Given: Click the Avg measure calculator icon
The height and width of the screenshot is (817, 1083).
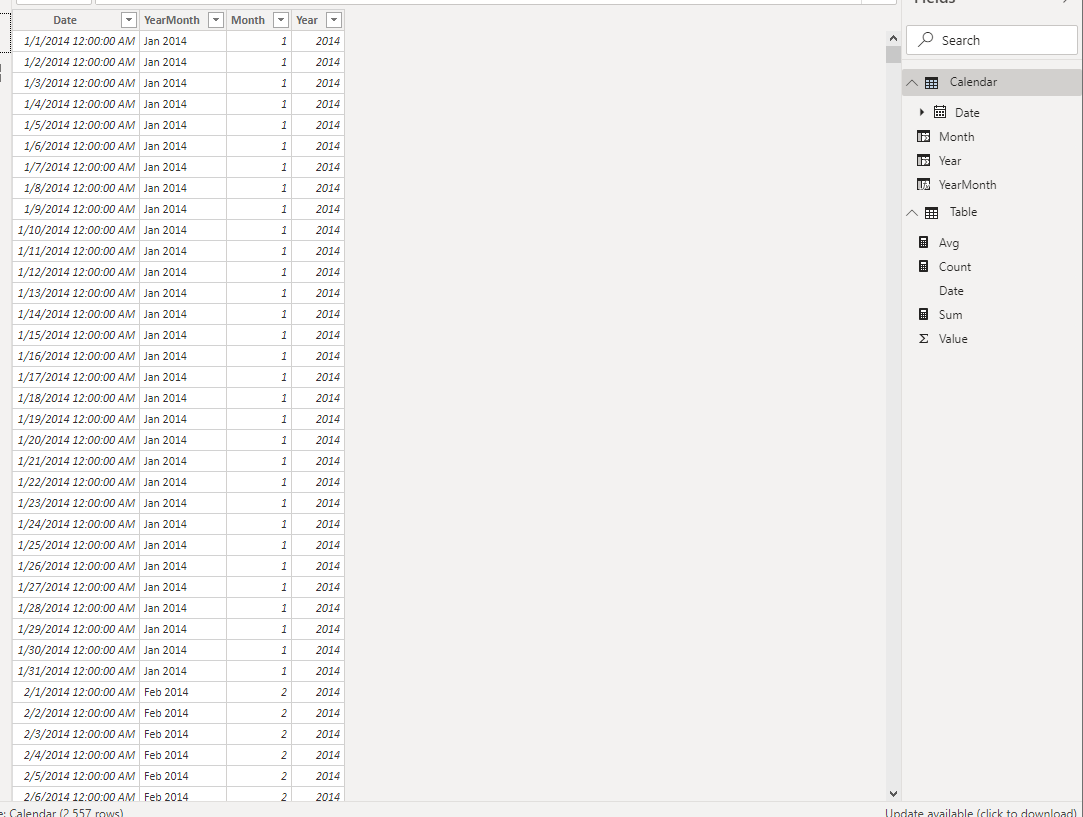Looking at the screenshot, I should (923, 242).
